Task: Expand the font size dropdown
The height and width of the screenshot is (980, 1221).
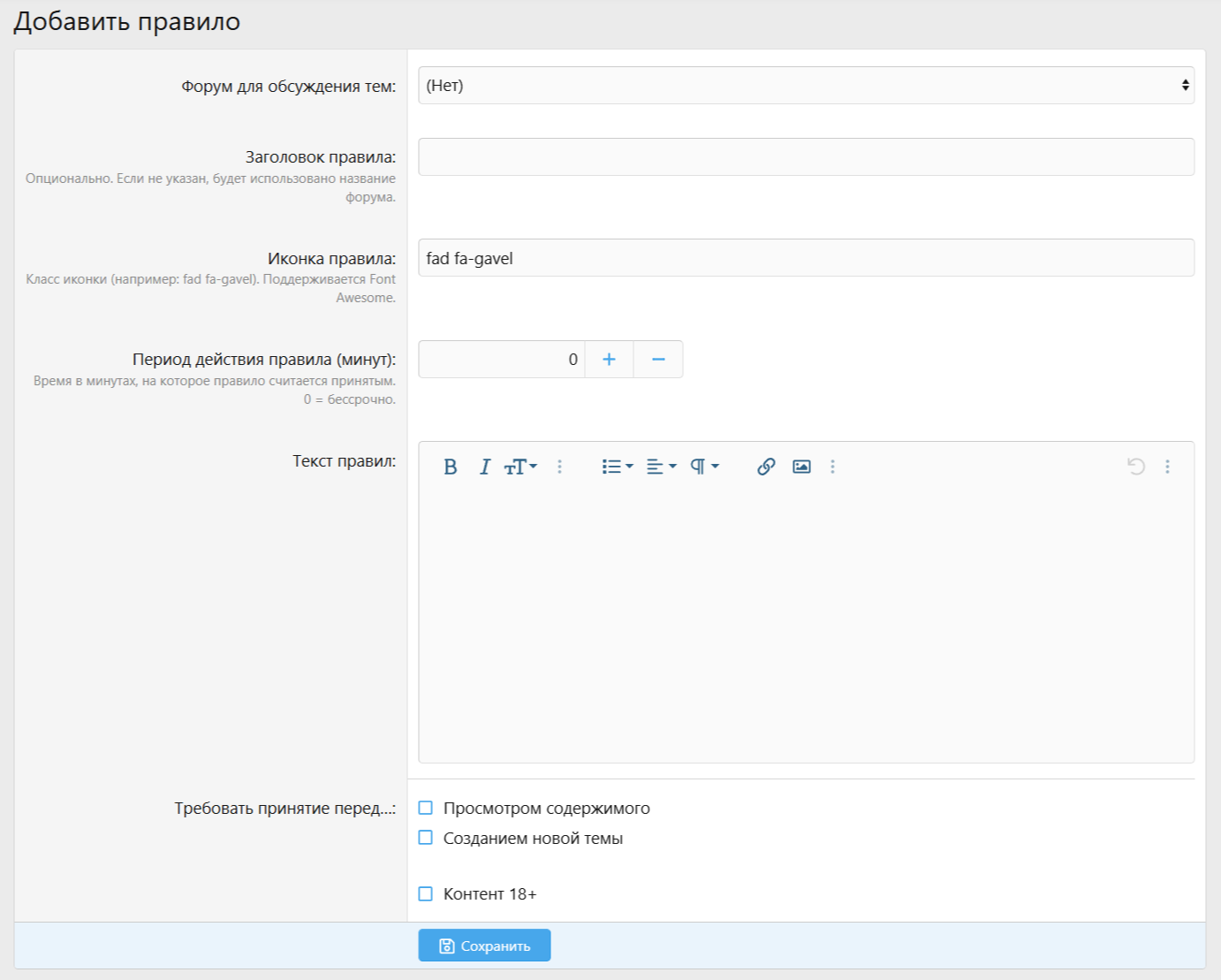Action: [520, 467]
